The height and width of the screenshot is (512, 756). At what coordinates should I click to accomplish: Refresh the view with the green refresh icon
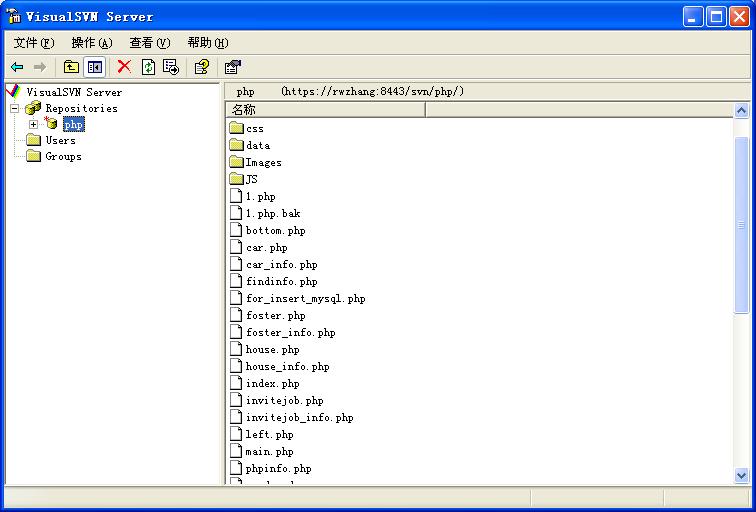(148, 67)
